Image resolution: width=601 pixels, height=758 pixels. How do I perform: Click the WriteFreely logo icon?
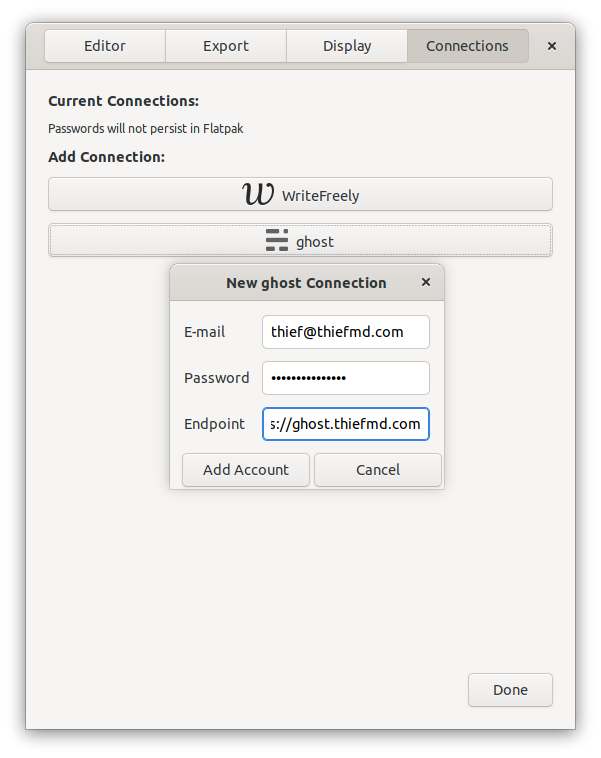coord(258,194)
